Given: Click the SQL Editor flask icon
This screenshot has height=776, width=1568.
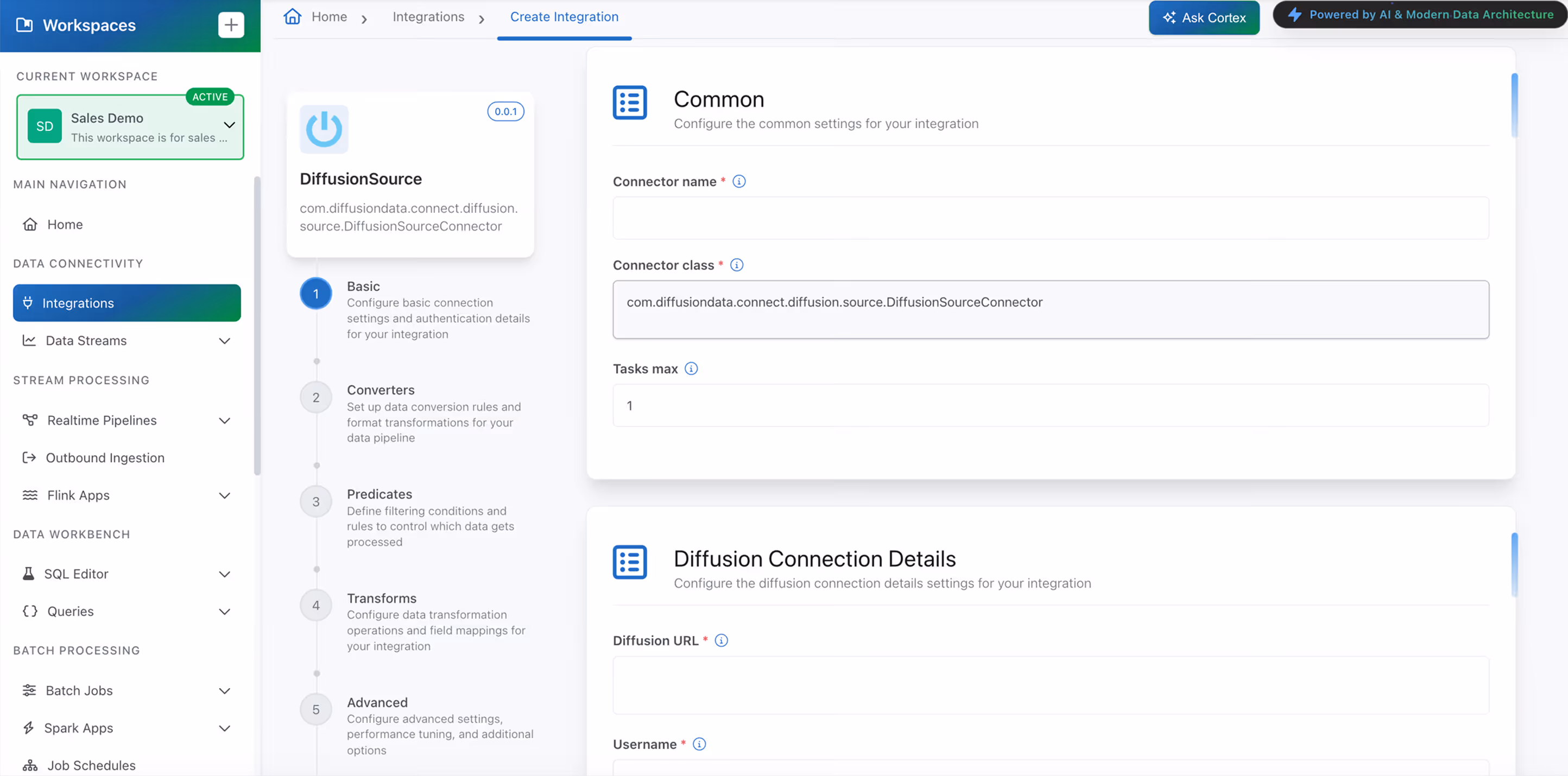Looking at the screenshot, I should [x=29, y=574].
